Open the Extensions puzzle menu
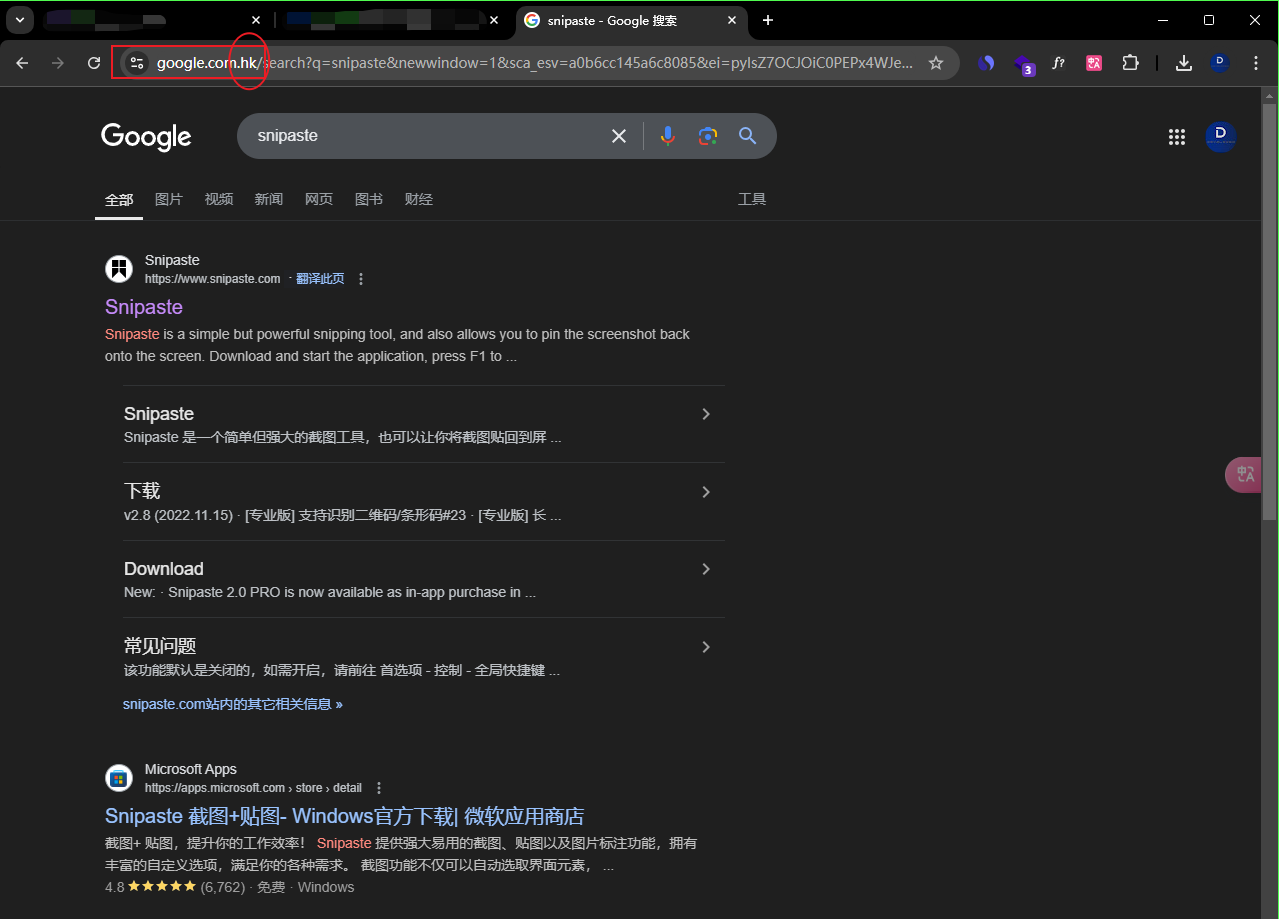The image size is (1279, 919). coord(1130,63)
